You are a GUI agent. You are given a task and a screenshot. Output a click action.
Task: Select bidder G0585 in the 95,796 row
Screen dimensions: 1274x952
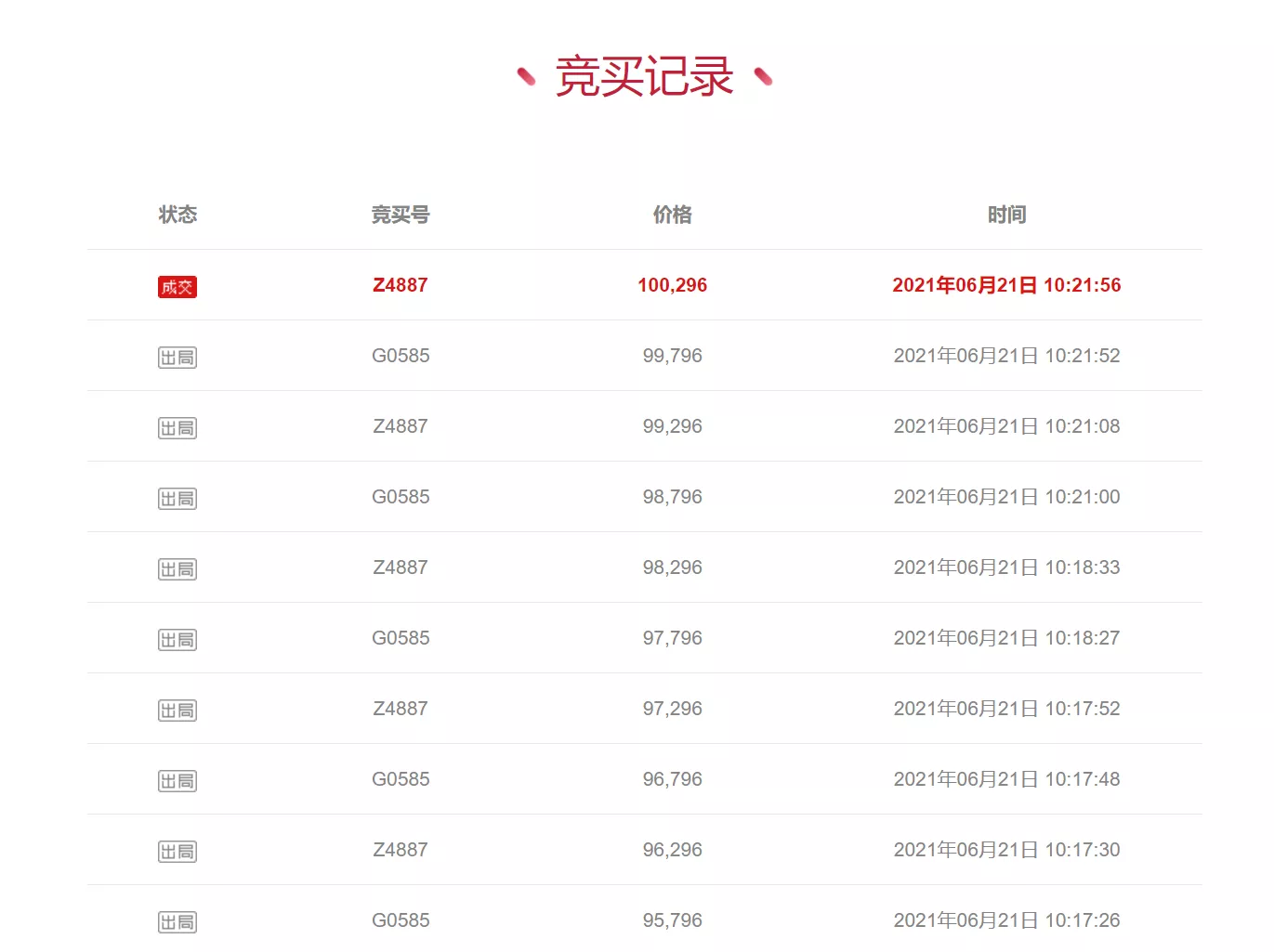(401, 920)
